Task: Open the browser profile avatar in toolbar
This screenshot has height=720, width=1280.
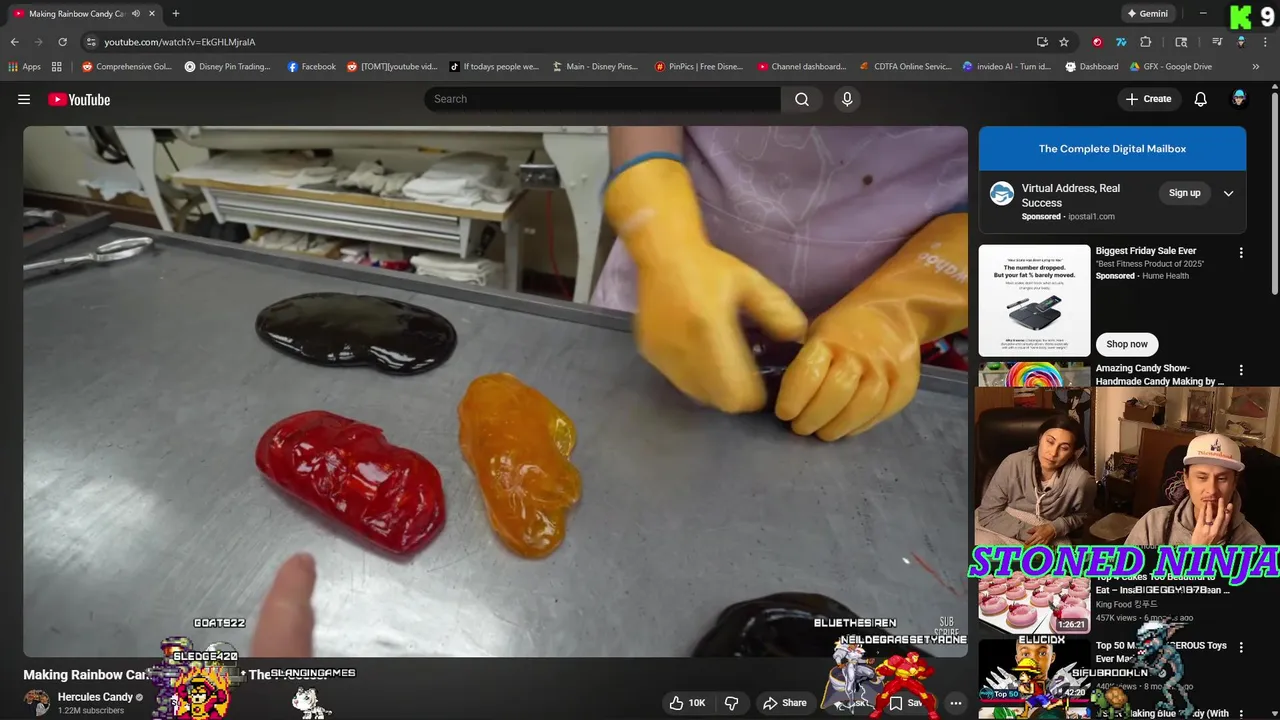Action: click(1241, 42)
